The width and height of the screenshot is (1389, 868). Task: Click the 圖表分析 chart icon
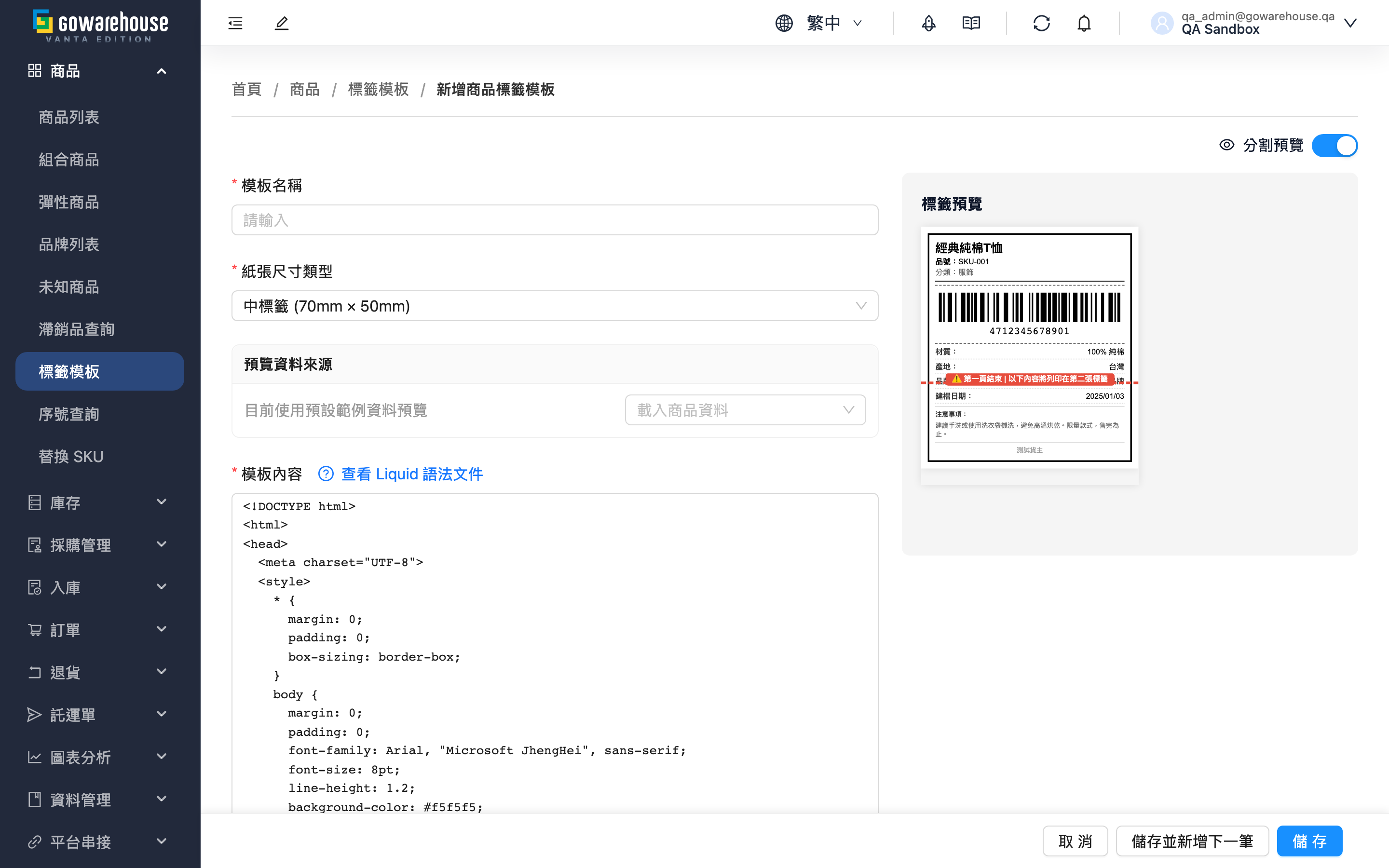[34, 757]
